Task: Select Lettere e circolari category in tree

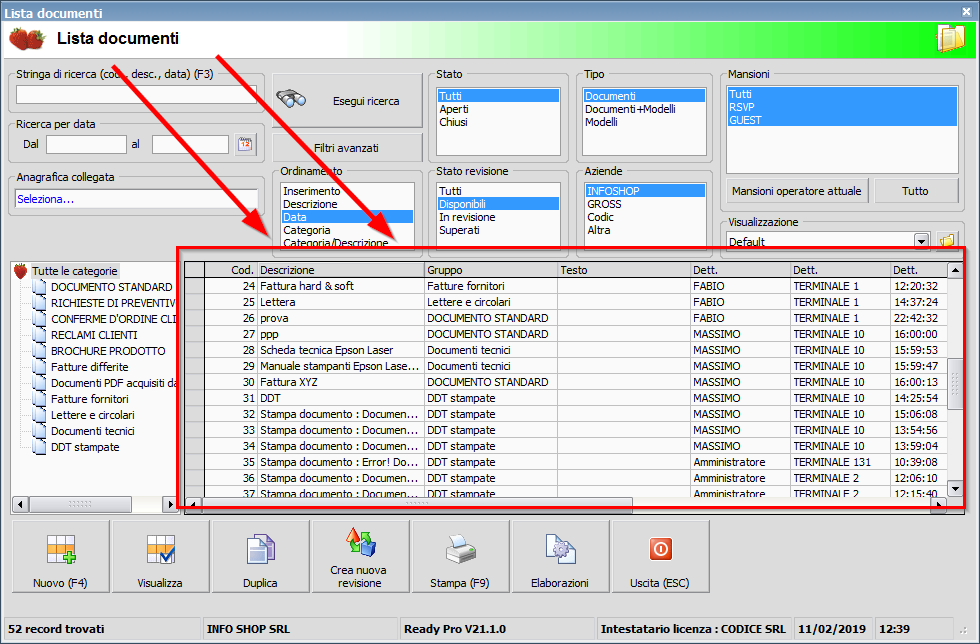Action: pos(92,415)
